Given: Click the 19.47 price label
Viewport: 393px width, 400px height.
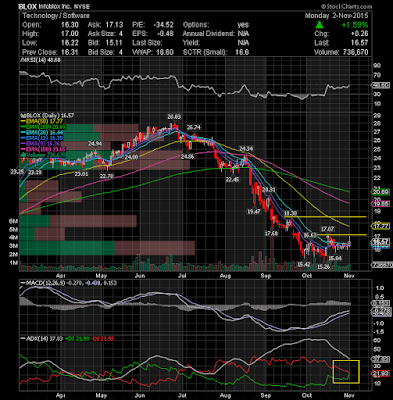Looking at the screenshot, I should click(x=254, y=211).
